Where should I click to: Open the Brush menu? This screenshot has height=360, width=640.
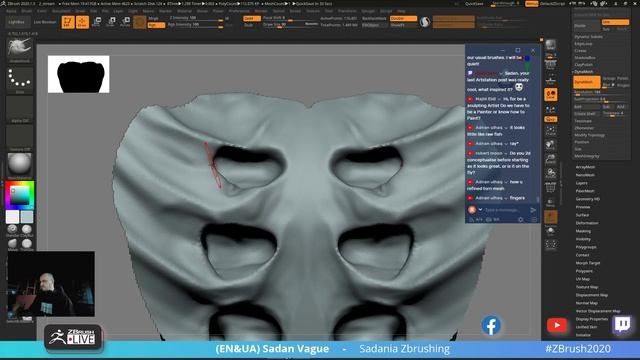click(x=27, y=11)
